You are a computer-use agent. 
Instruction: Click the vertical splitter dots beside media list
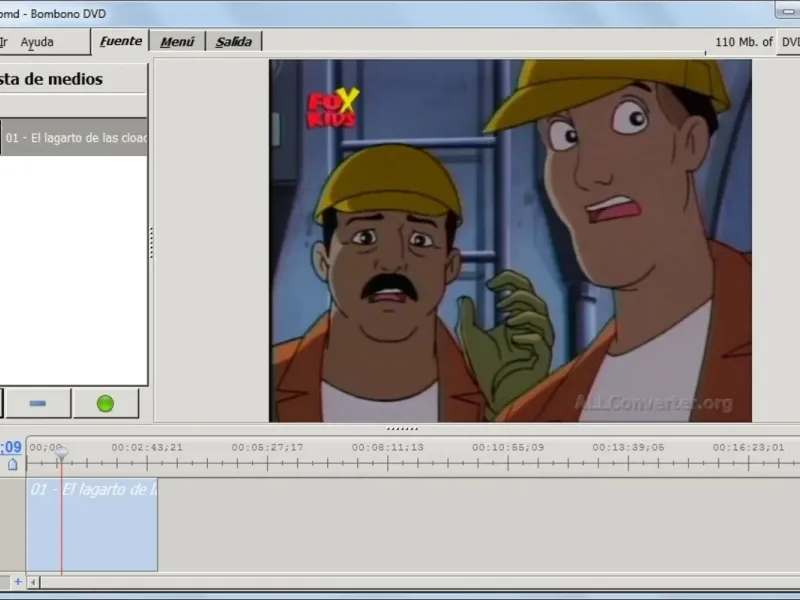tap(151, 242)
